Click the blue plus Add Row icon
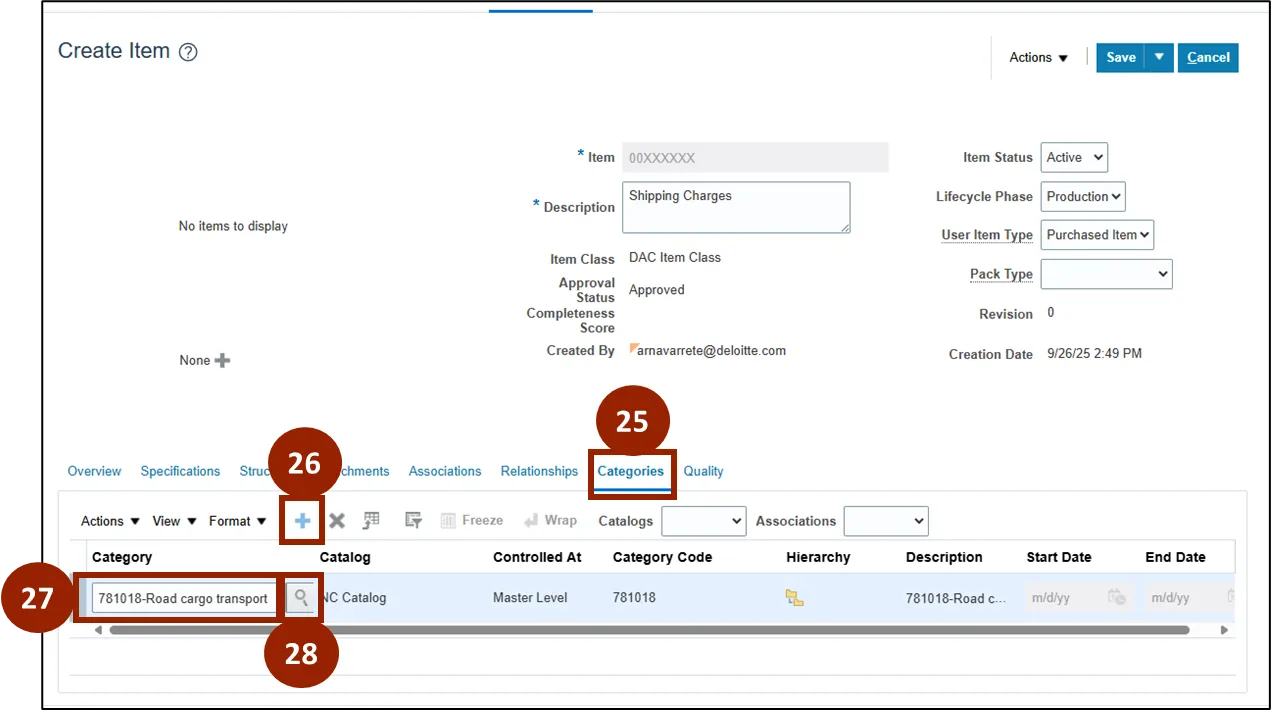This screenshot has width=1271, height=710. click(x=302, y=521)
